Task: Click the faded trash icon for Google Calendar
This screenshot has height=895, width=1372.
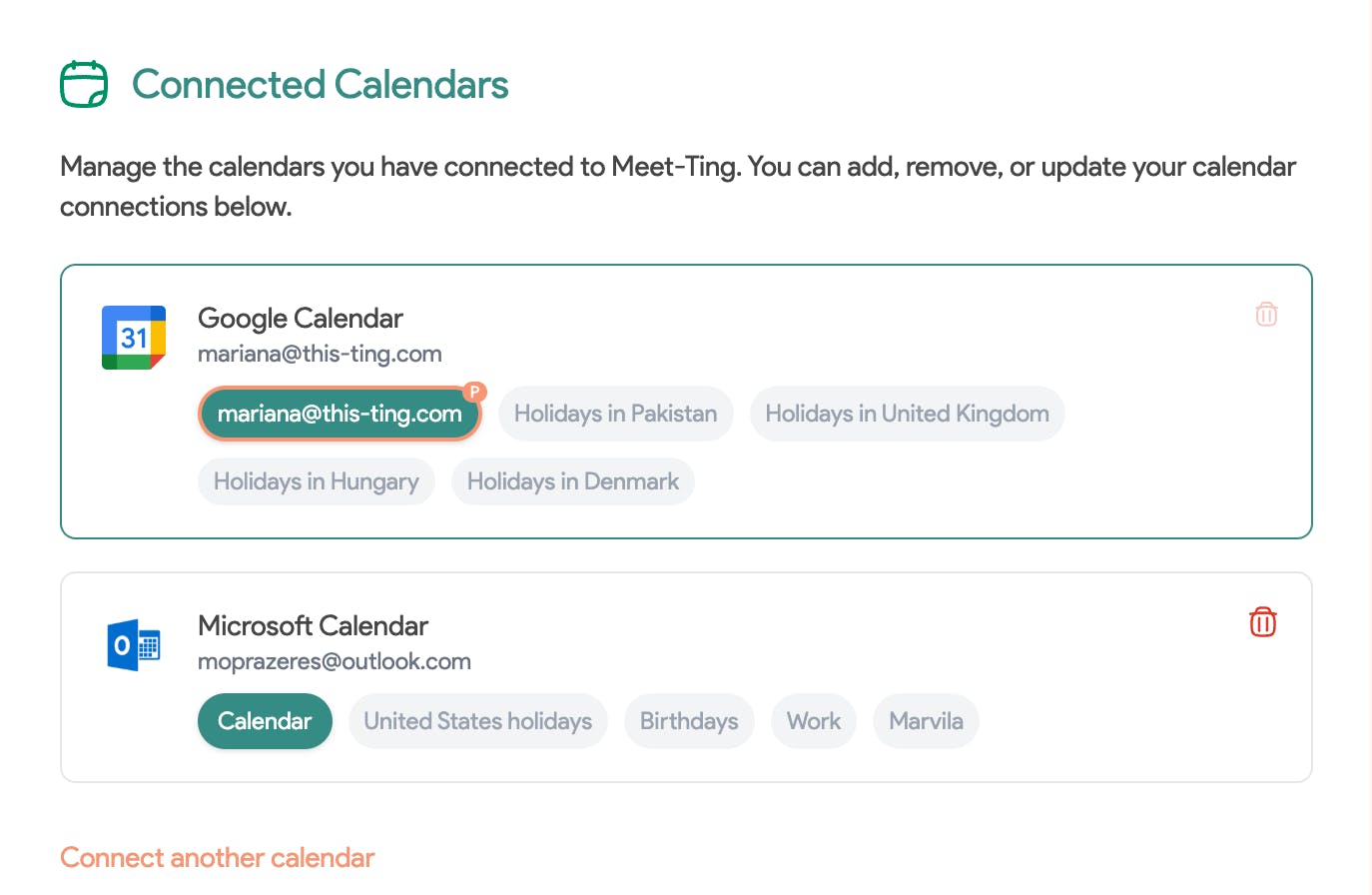Action: (1266, 315)
